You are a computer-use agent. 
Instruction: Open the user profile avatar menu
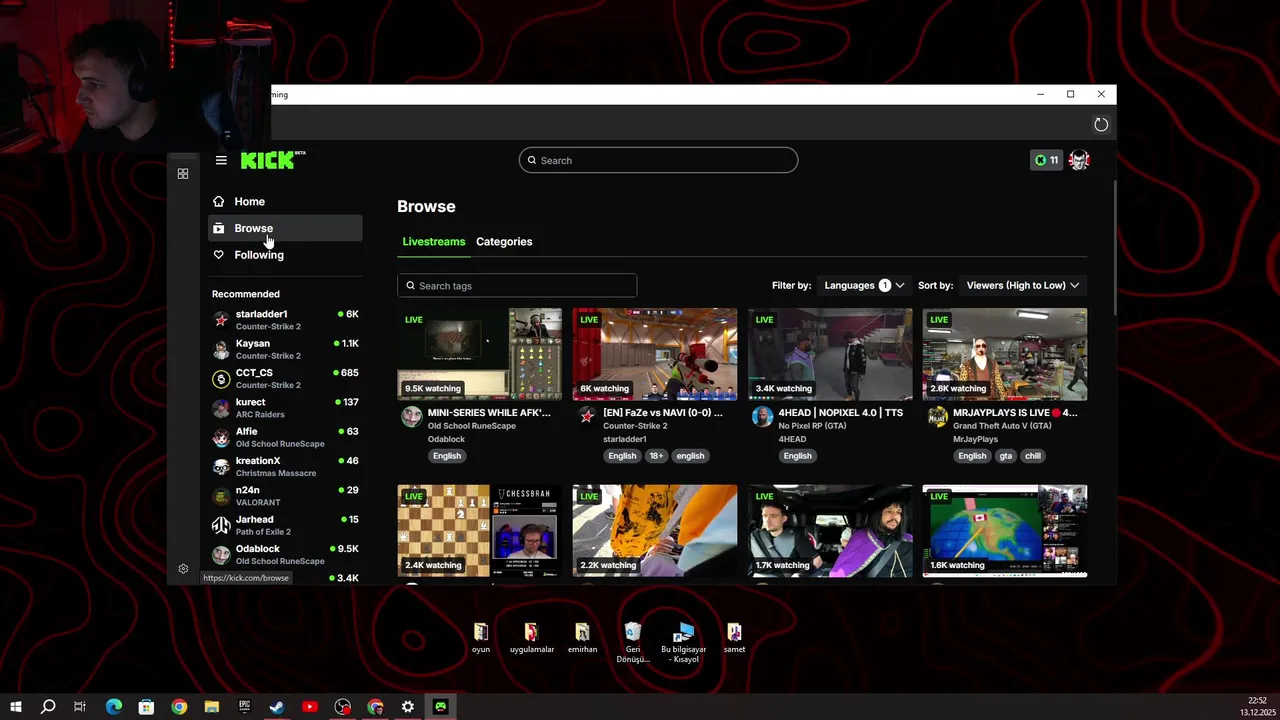click(1079, 160)
